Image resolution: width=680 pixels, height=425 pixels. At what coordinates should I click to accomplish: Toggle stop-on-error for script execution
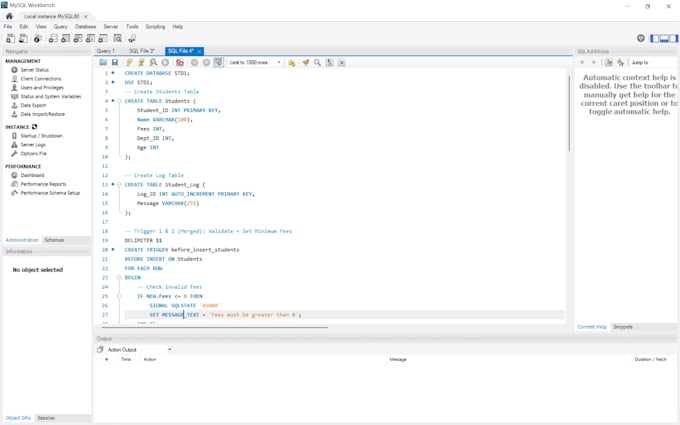pyautogui.click(x=180, y=62)
